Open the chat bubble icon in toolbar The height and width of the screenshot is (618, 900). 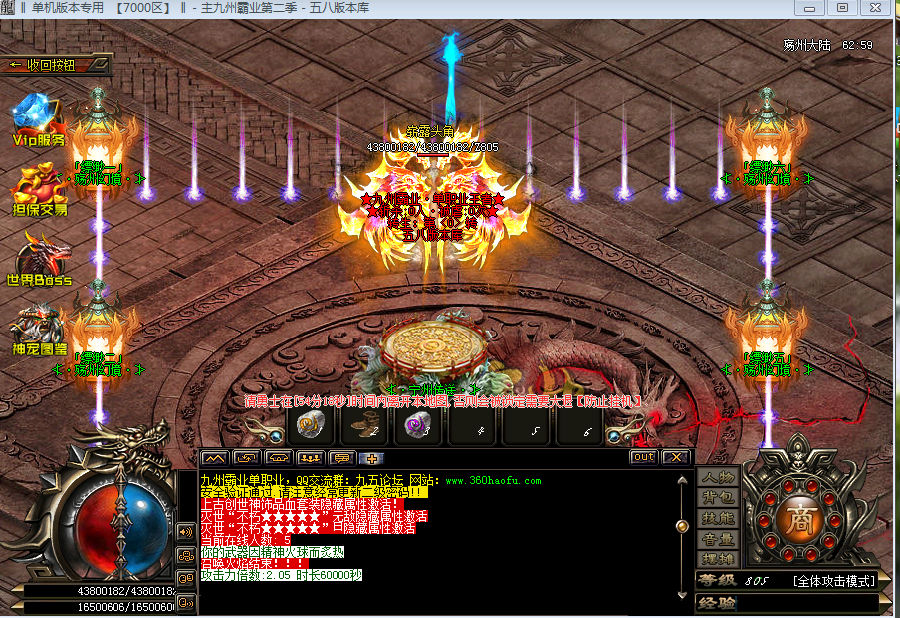click(342, 458)
